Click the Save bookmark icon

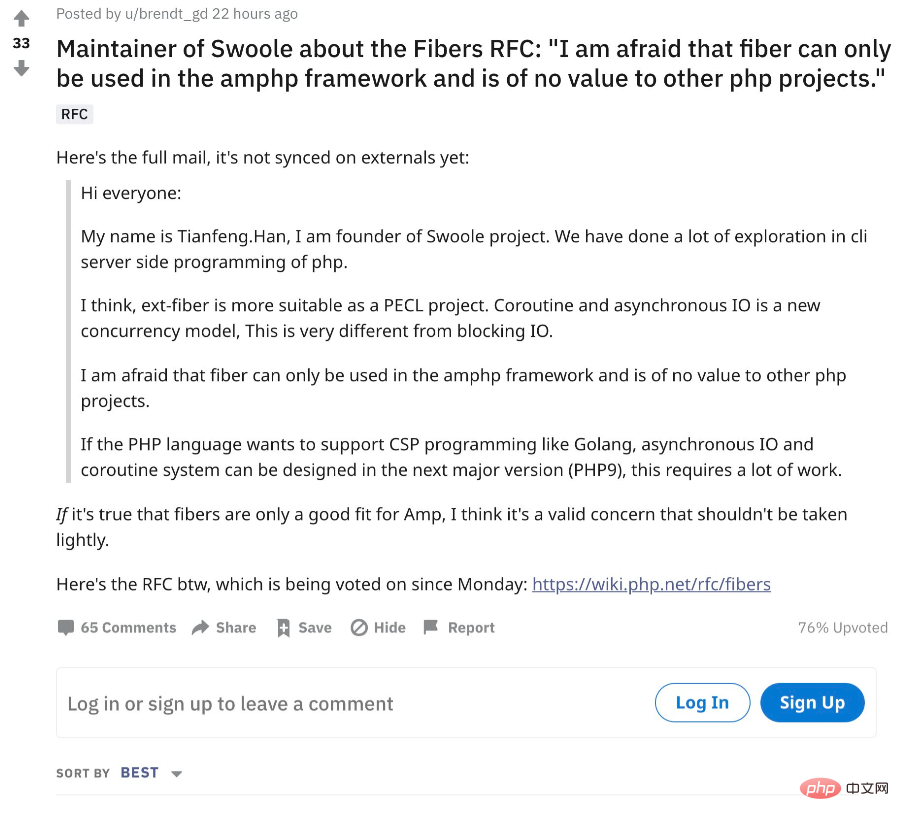pyautogui.click(x=283, y=628)
